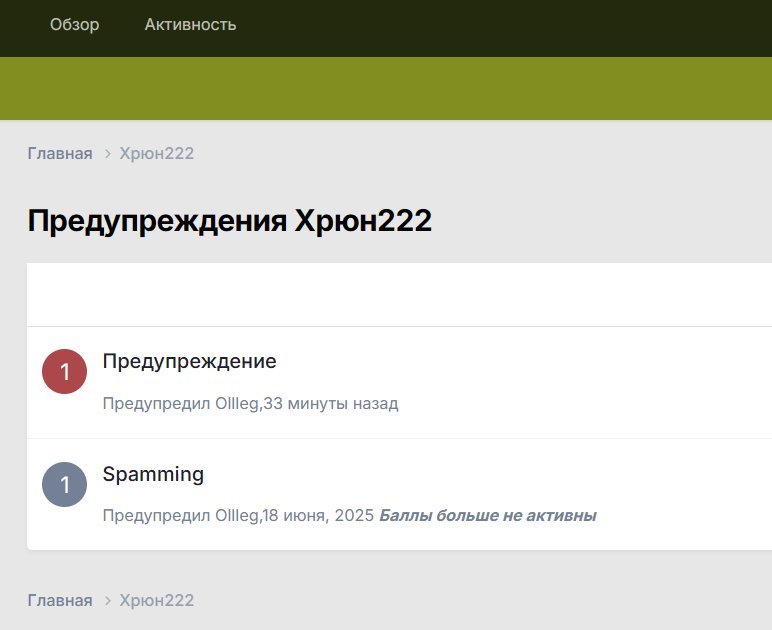Screen dimensions: 772x630
Task: Click the breadcrumb chevron arrow below the warnings list
Action: (107, 601)
